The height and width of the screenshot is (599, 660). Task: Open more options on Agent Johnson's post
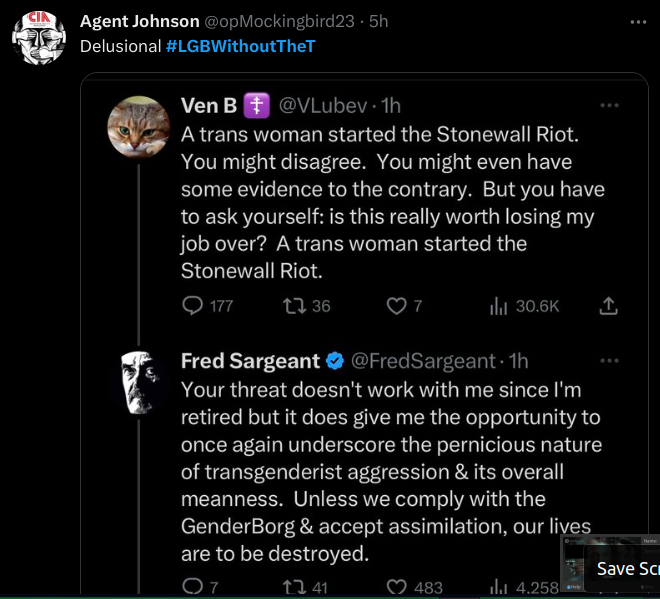(x=638, y=21)
